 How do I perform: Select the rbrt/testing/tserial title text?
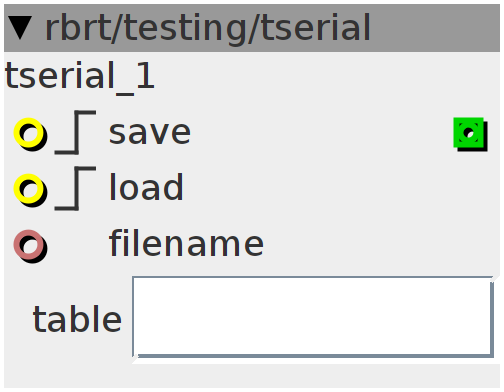(x=207, y=28)
